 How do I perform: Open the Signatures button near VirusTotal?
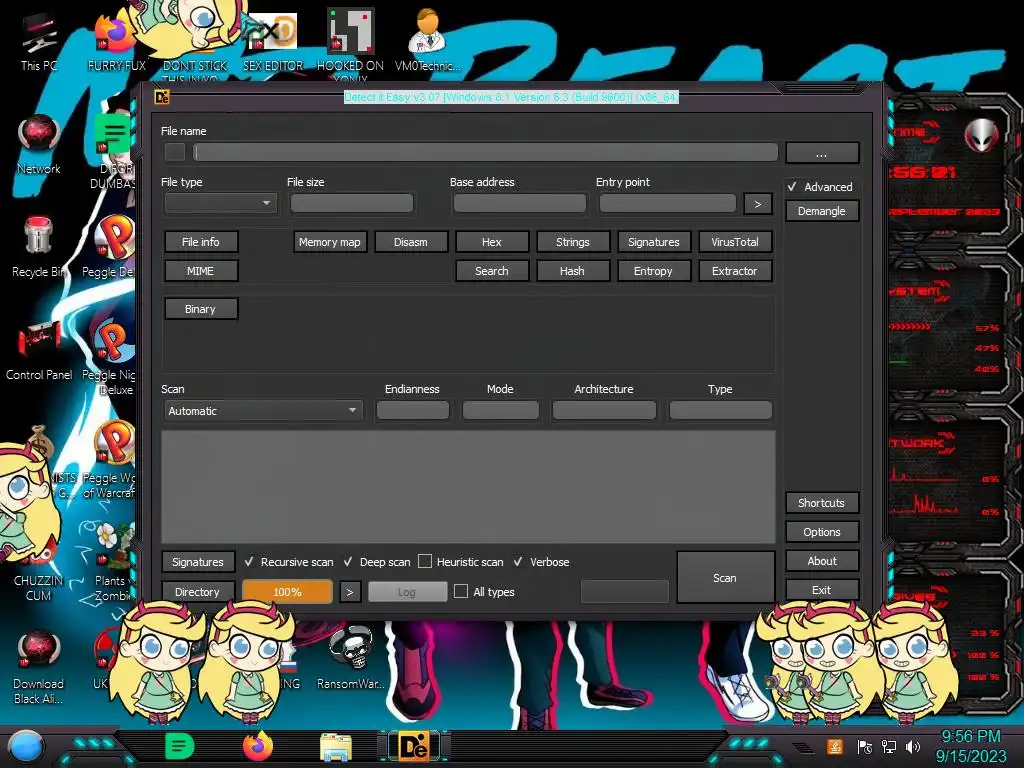[x=654, y=242]
